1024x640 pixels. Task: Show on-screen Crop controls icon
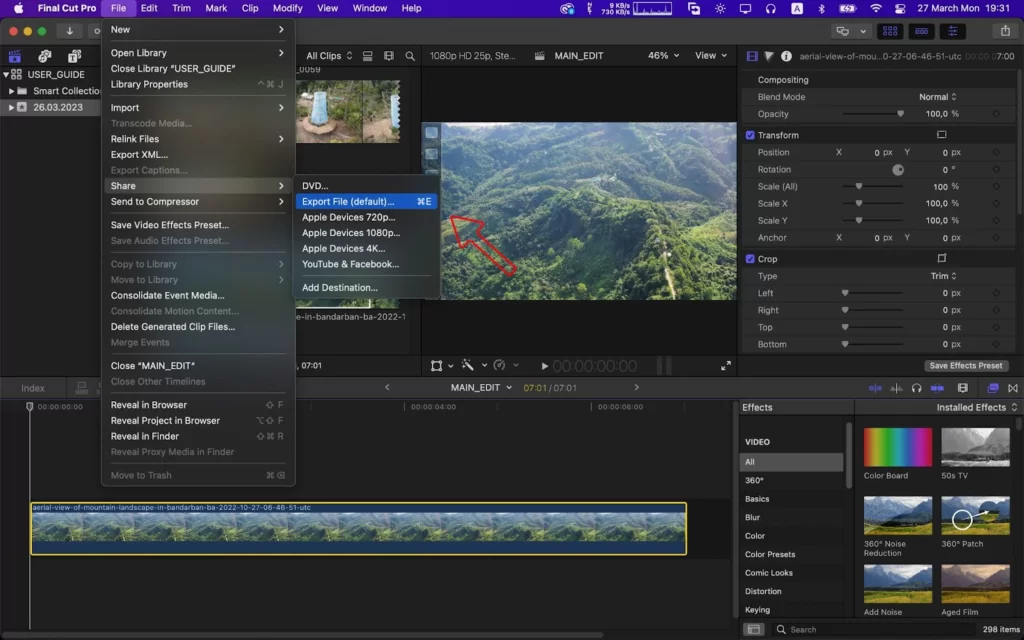(x=941, y=258)
